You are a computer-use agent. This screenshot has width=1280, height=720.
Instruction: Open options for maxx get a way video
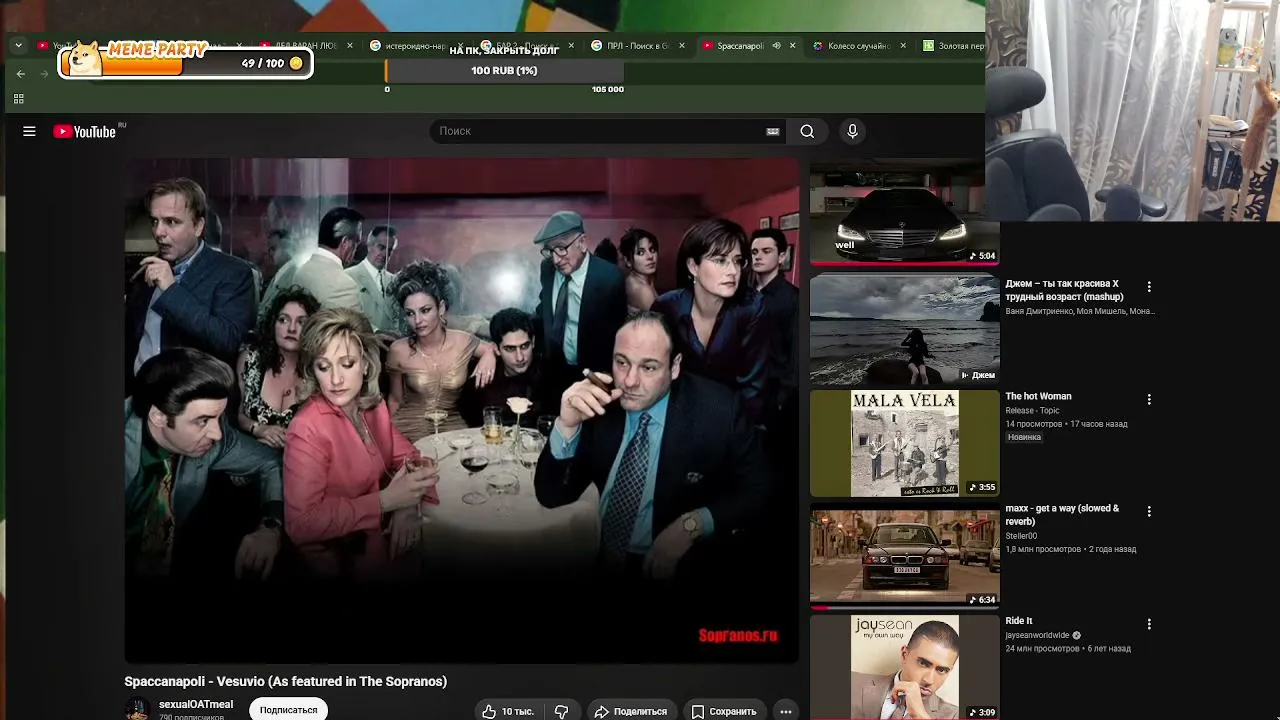1149,511
